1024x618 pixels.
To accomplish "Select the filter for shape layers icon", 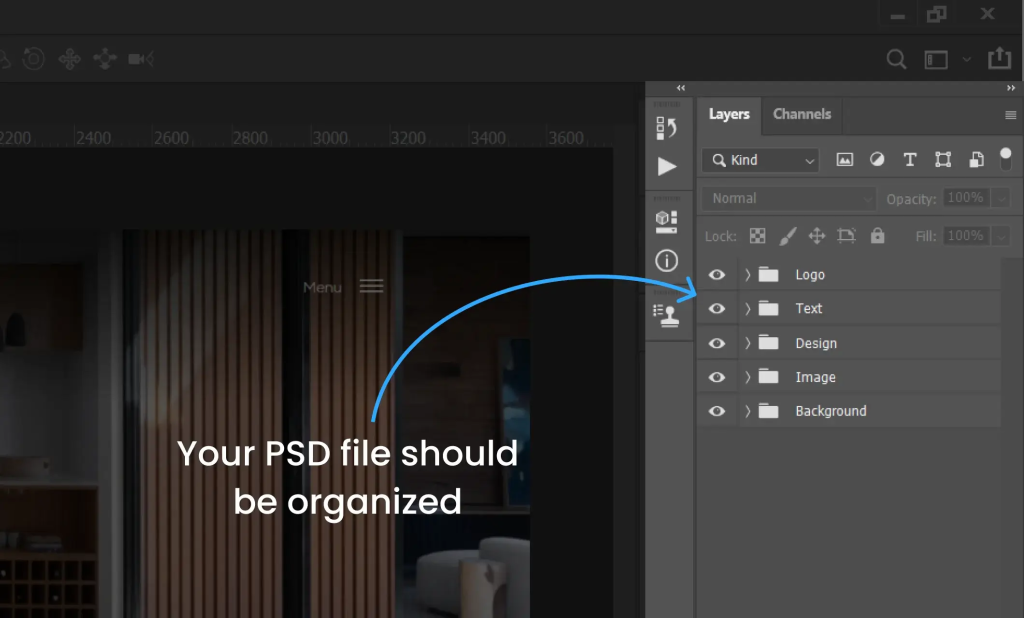I will pyautogui.click(x=942, y=159).
